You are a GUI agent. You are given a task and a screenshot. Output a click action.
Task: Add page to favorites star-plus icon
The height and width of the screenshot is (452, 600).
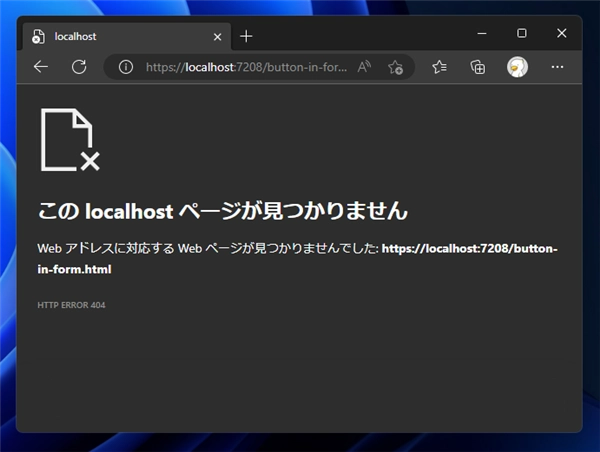395,67
